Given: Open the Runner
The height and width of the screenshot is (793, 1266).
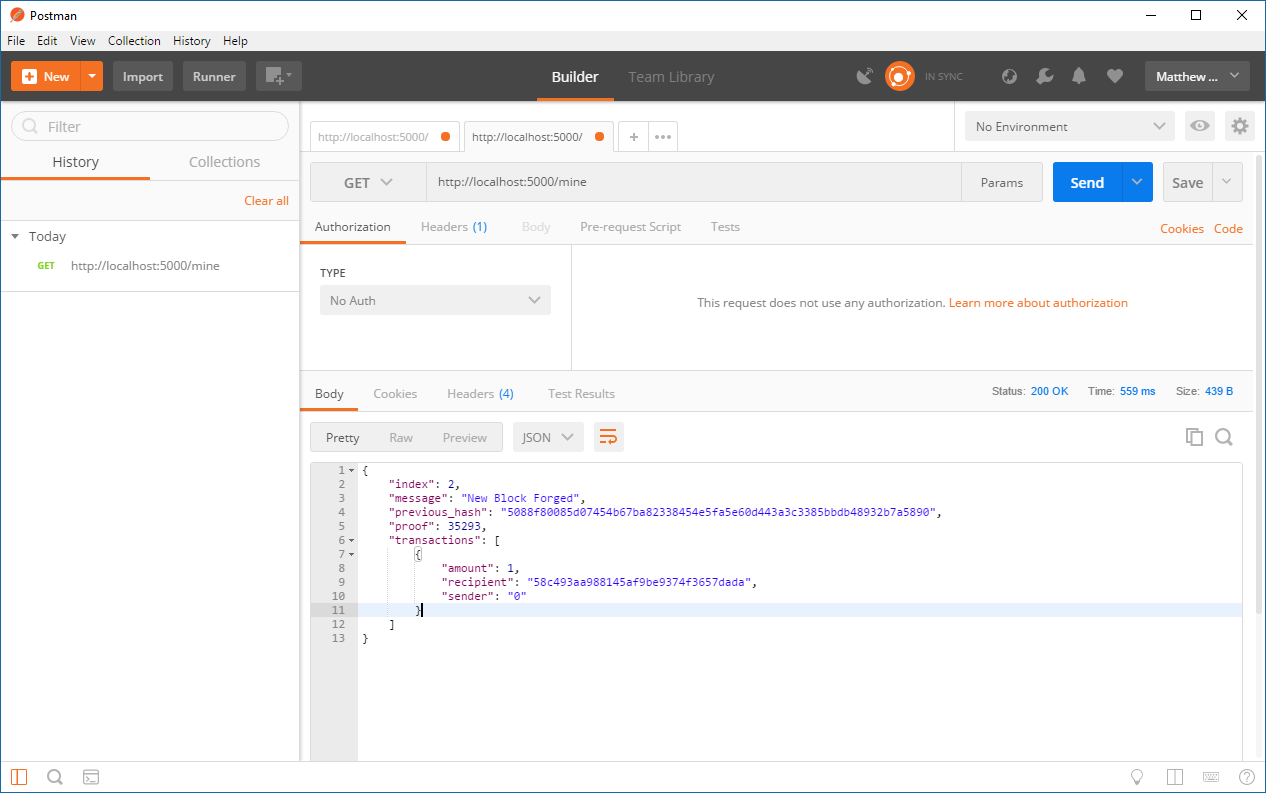Looking at the screenshot, I should tap(214, 76).
